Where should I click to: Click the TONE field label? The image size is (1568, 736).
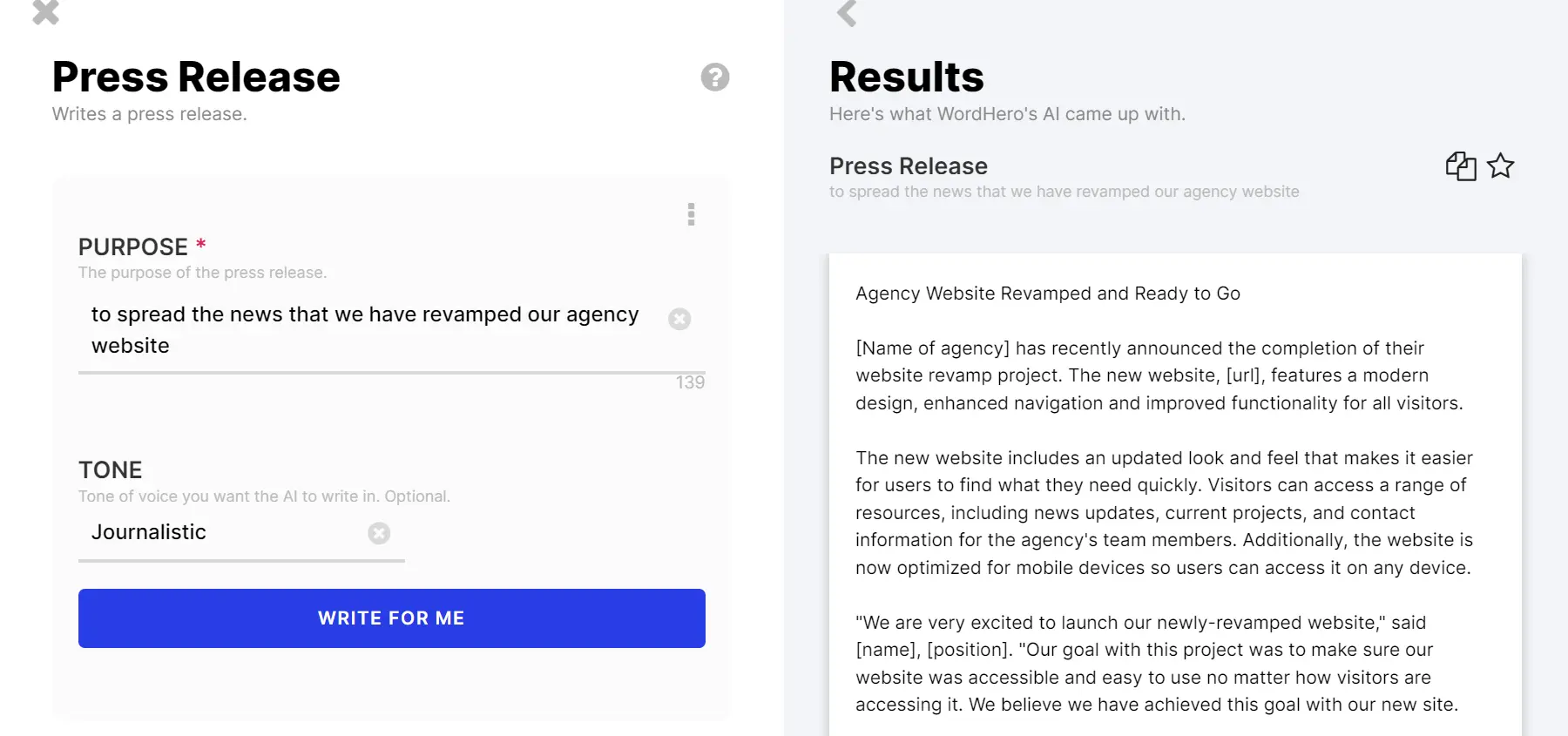[111, 470]
